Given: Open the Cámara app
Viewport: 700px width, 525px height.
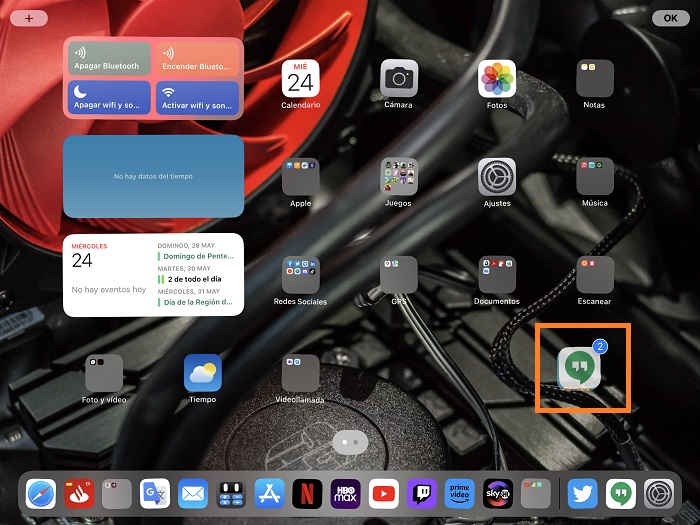Looking at the screenshot, I should pos(399,79).
